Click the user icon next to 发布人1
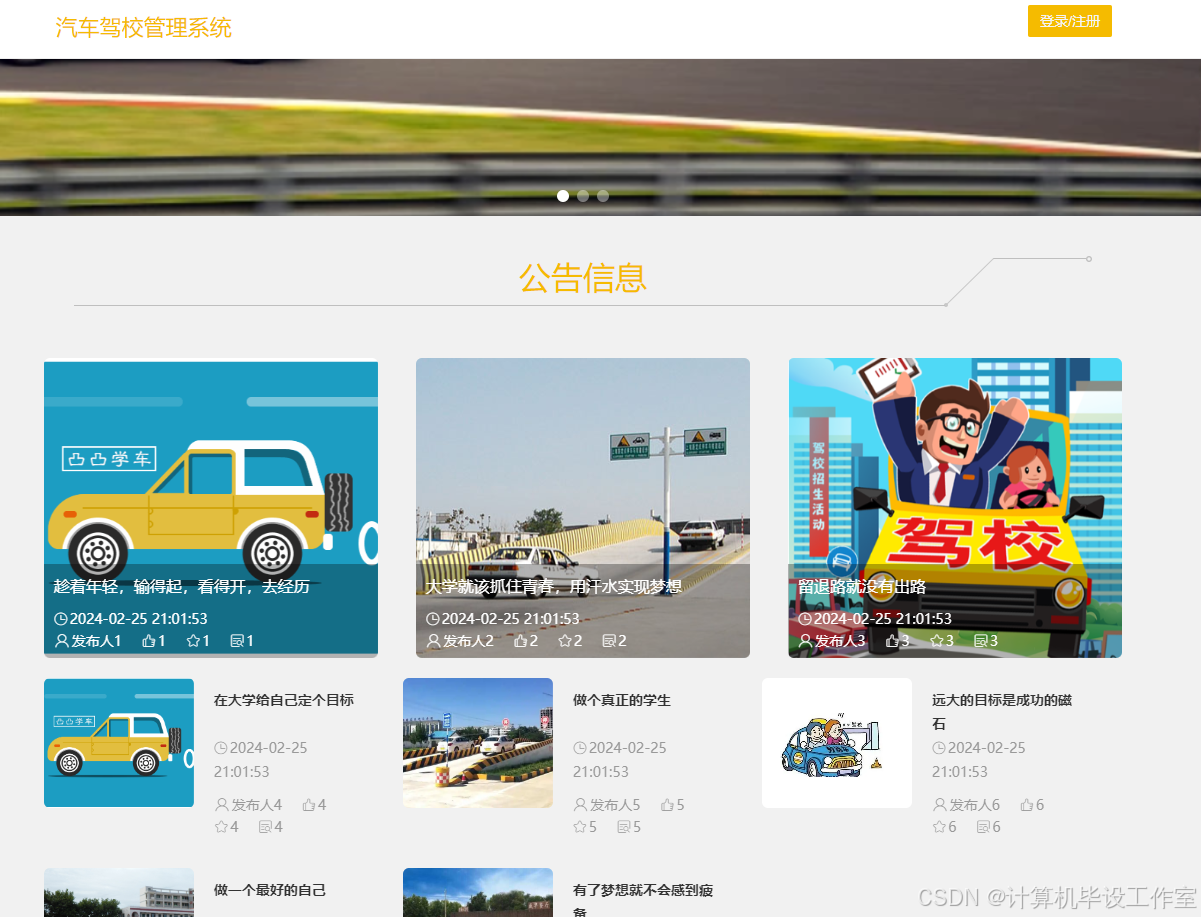The height and width of the screenshot is (917, 1201). pos(62,641)
